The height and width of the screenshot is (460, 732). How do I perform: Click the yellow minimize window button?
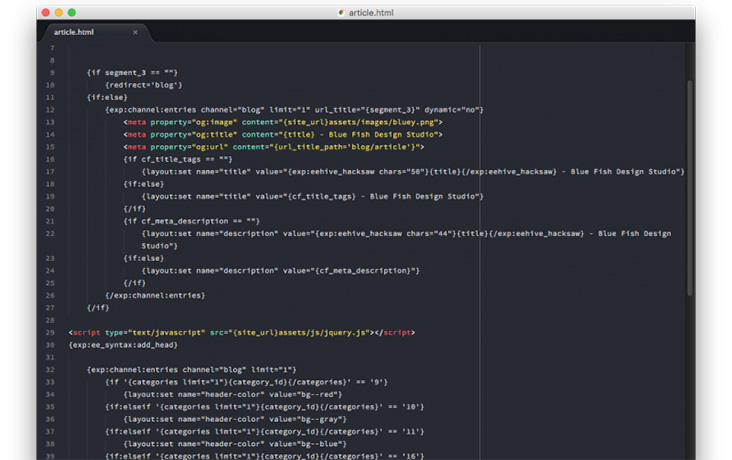(59, 13)
